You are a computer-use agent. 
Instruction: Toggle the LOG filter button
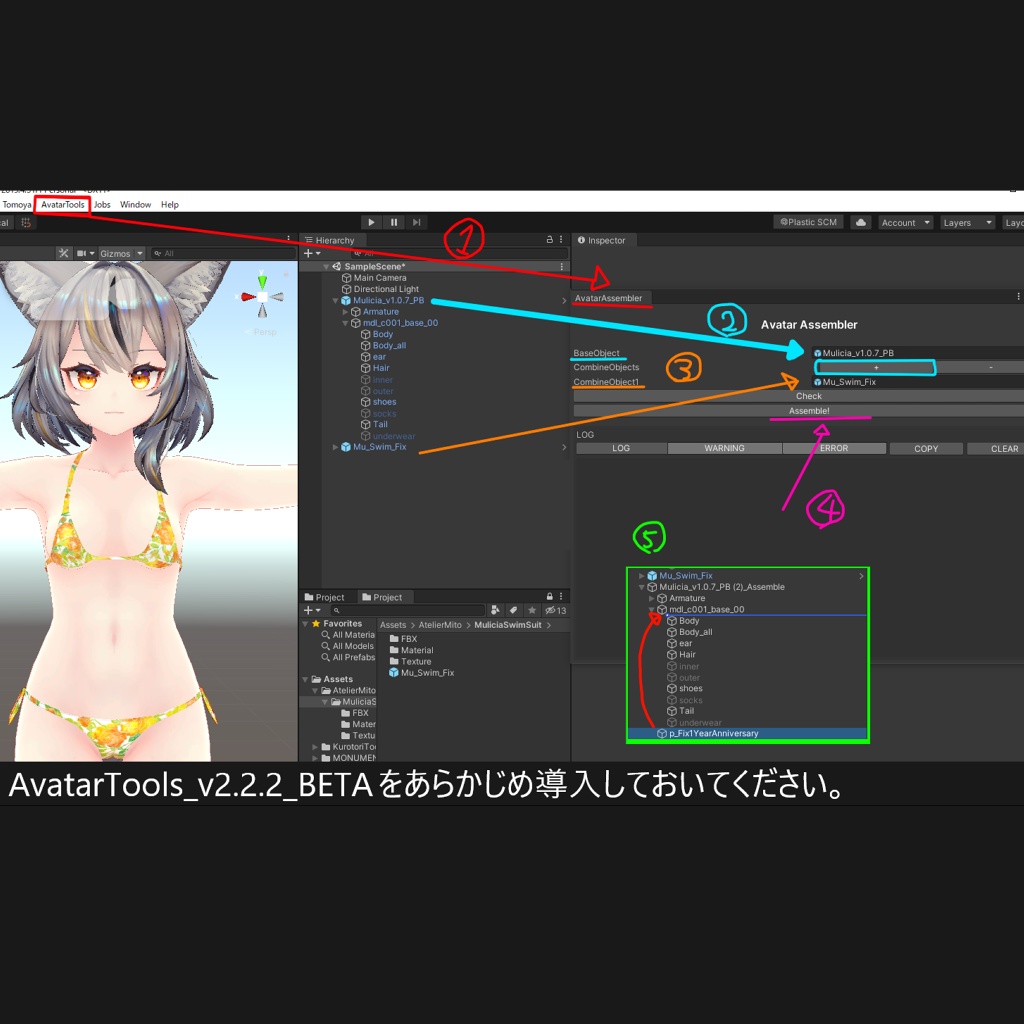pos(621,448)
